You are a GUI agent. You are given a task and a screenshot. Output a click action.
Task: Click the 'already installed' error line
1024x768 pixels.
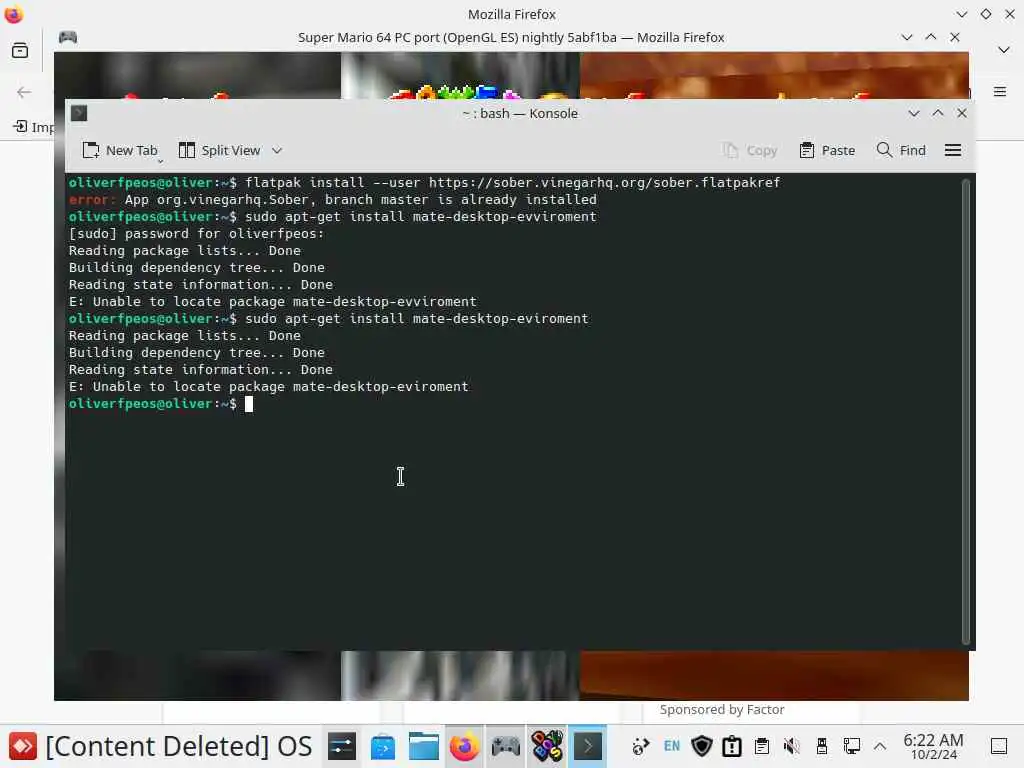tap(332, 199)
